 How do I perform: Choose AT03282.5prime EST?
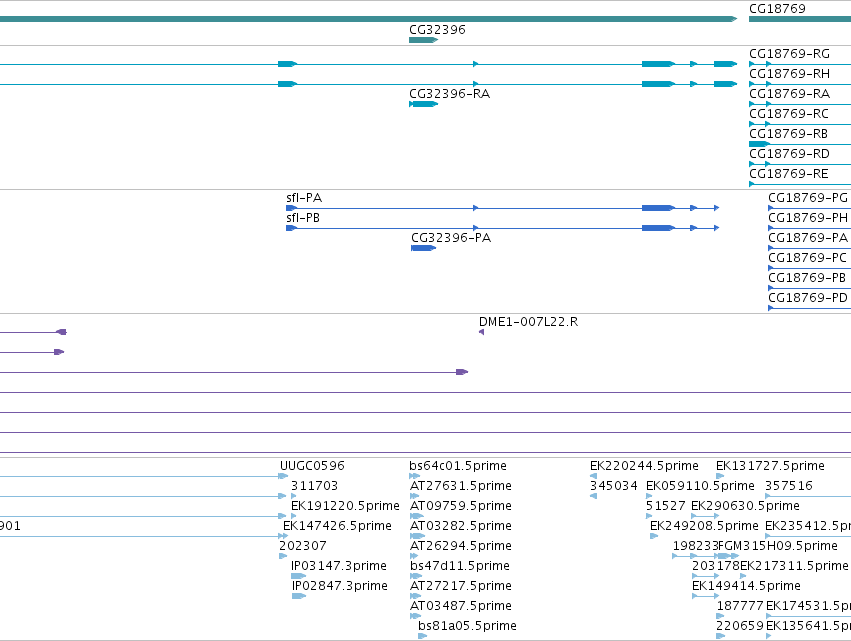461,526
